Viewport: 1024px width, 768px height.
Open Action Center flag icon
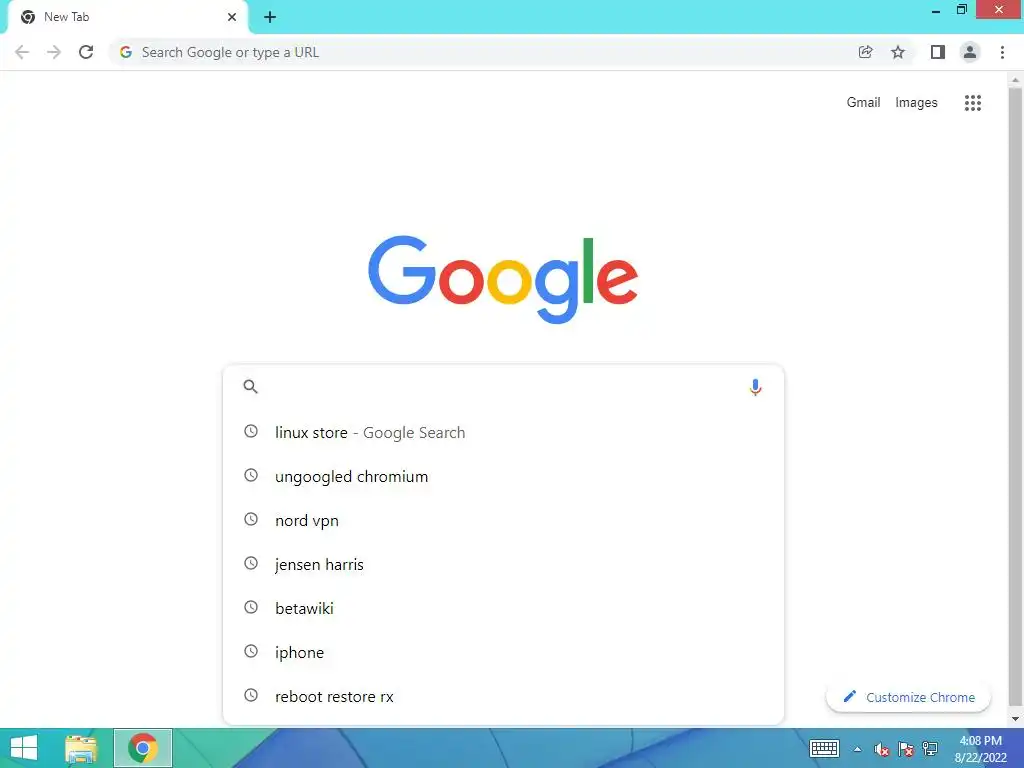[906, 749]
